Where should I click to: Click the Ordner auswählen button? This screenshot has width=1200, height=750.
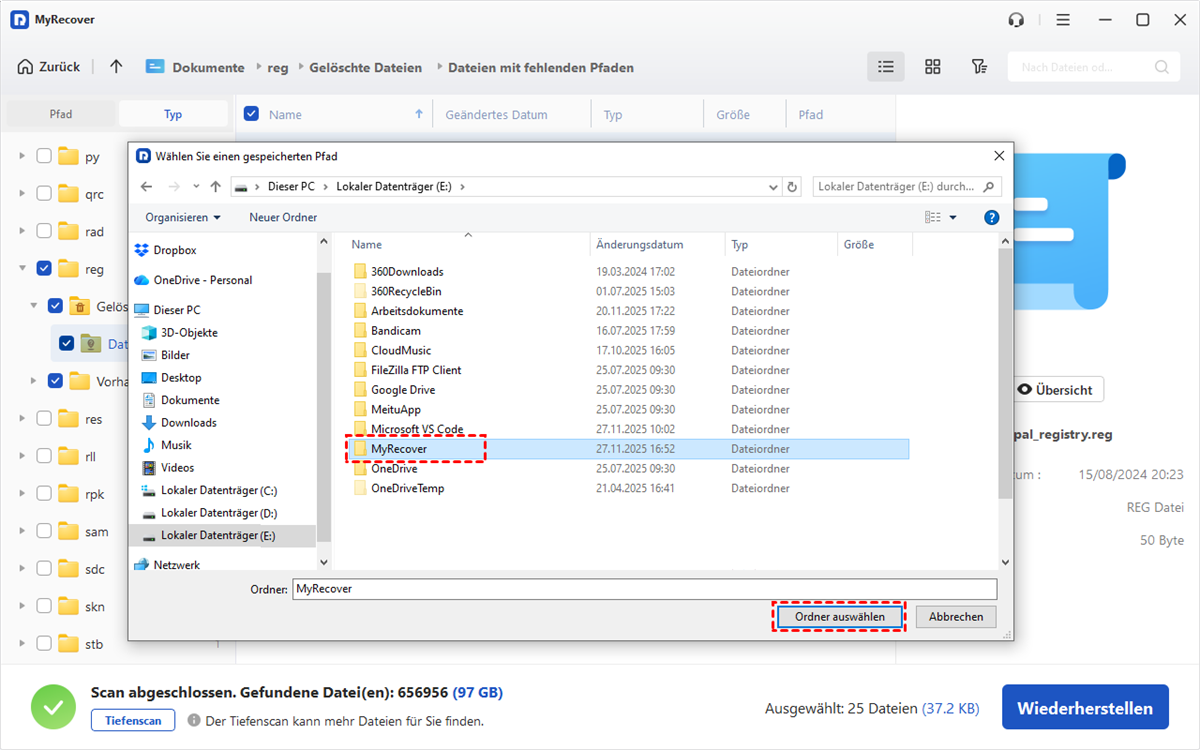click(x=839, y=617)
